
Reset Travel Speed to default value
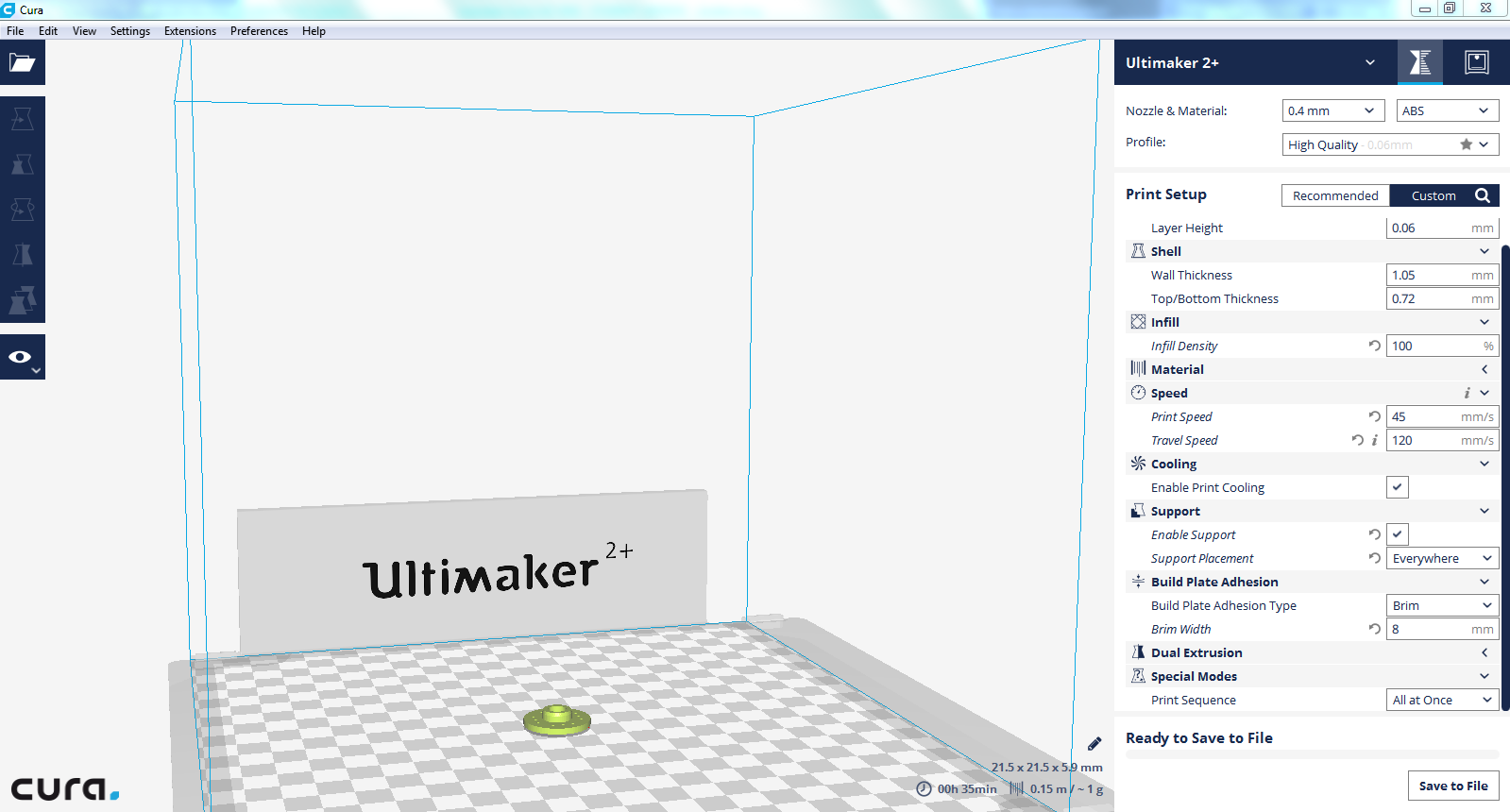pos(1358,440)
